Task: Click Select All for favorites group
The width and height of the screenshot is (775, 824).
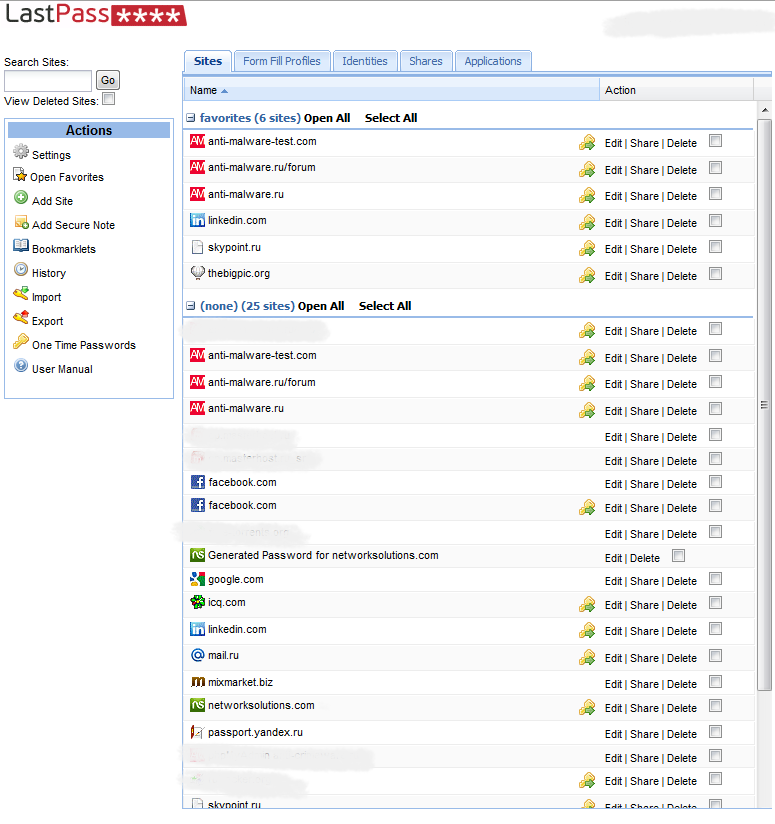Action: pos(391,118)
